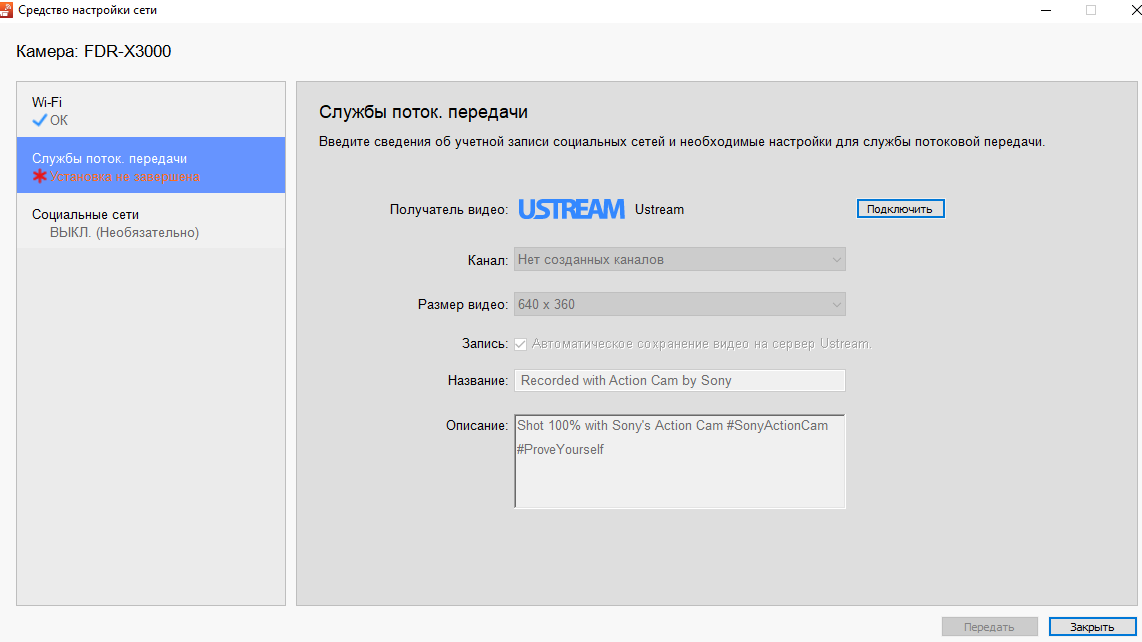Click the Установка не завершена status text

pos(125,176)
